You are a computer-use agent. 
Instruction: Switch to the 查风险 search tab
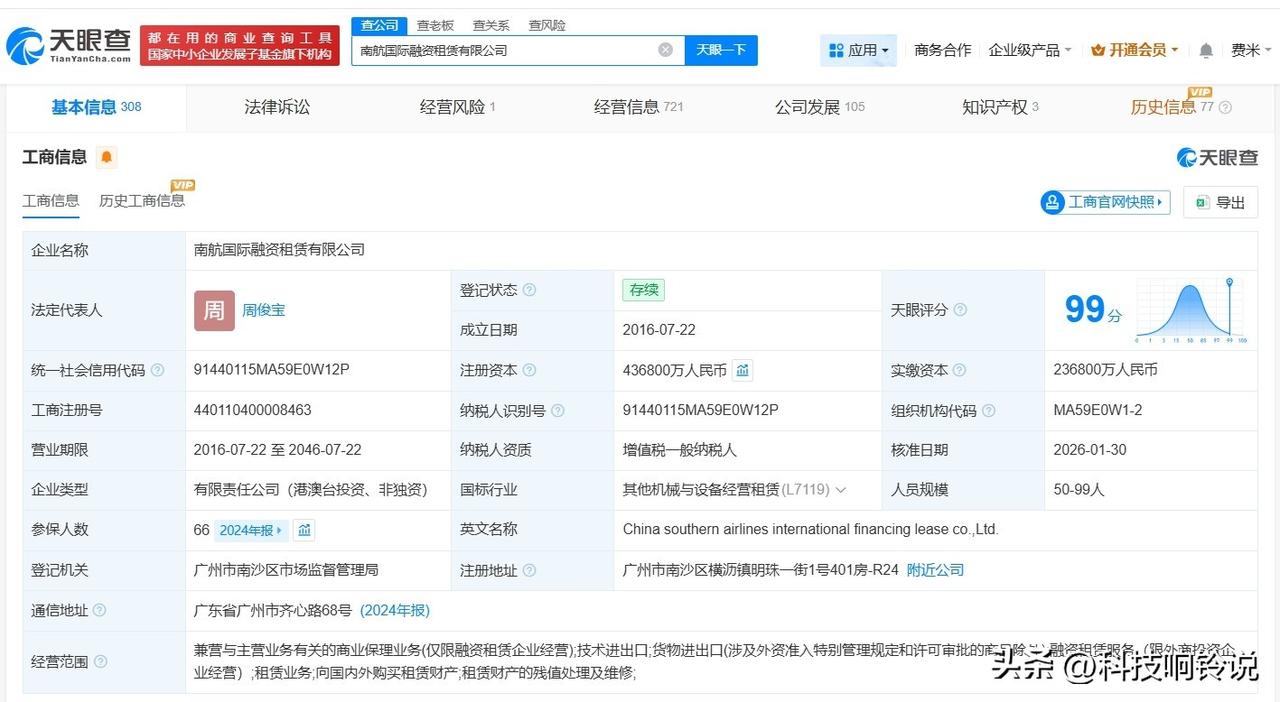547,25
